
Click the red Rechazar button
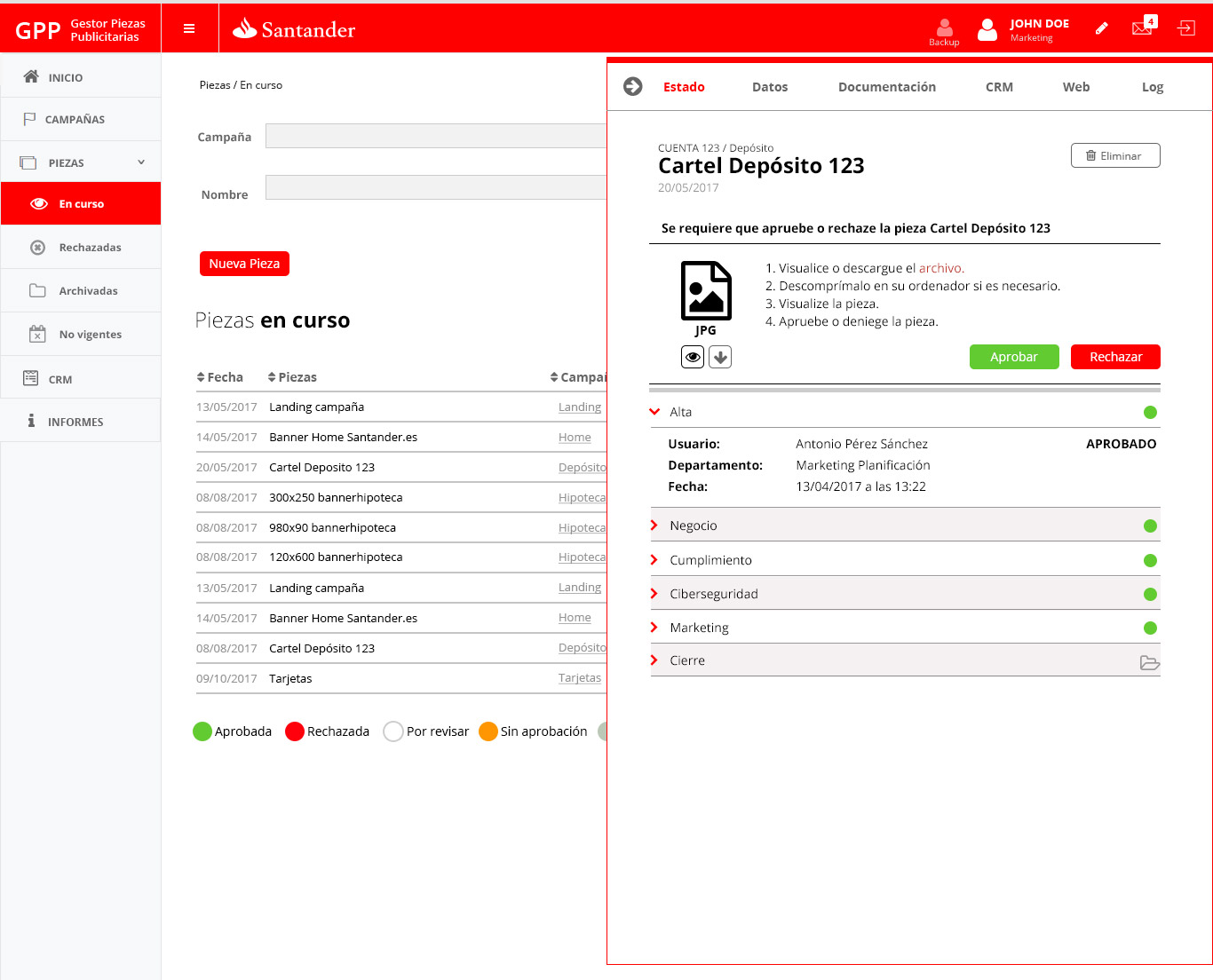[x=1115, y=357]
